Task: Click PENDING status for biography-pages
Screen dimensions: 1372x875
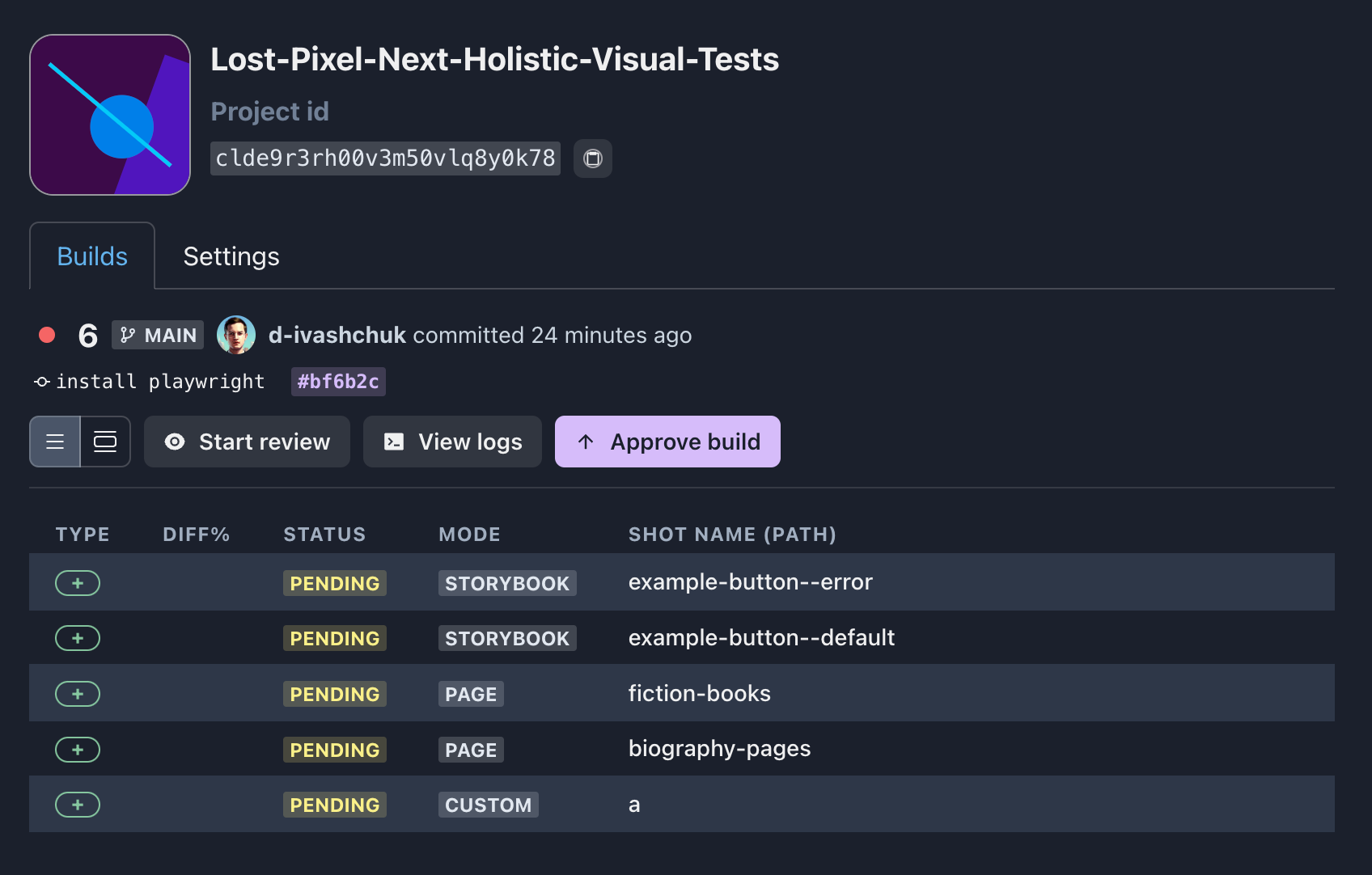Action: pos(335,750)
